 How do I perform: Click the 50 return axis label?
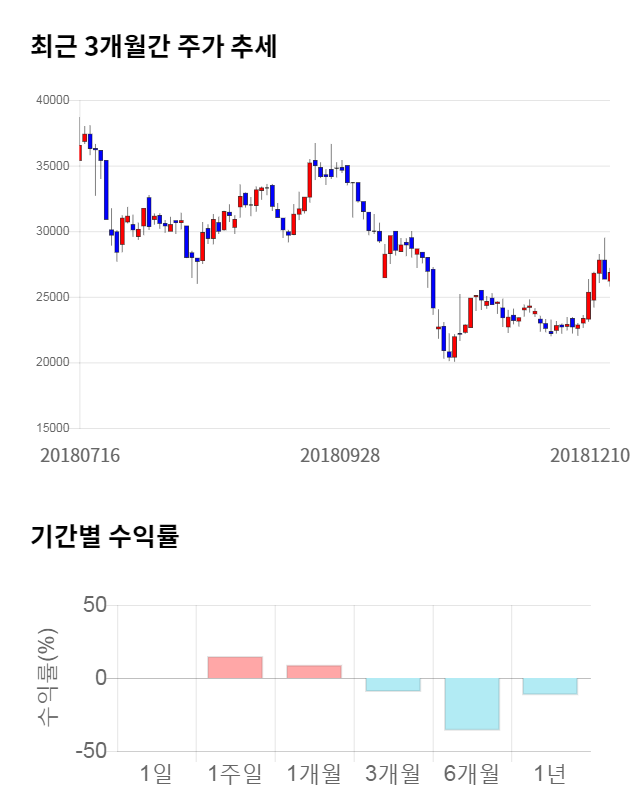95,606
